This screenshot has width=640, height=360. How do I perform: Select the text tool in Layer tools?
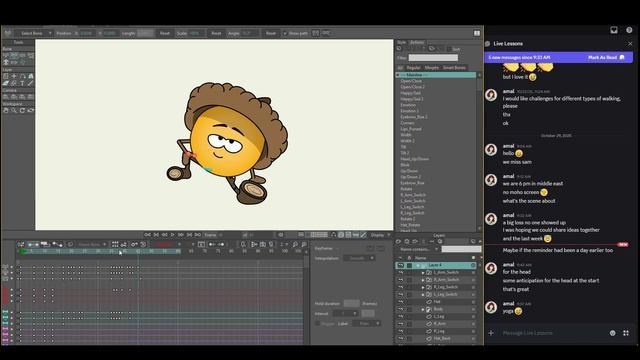tap(22, 83)
